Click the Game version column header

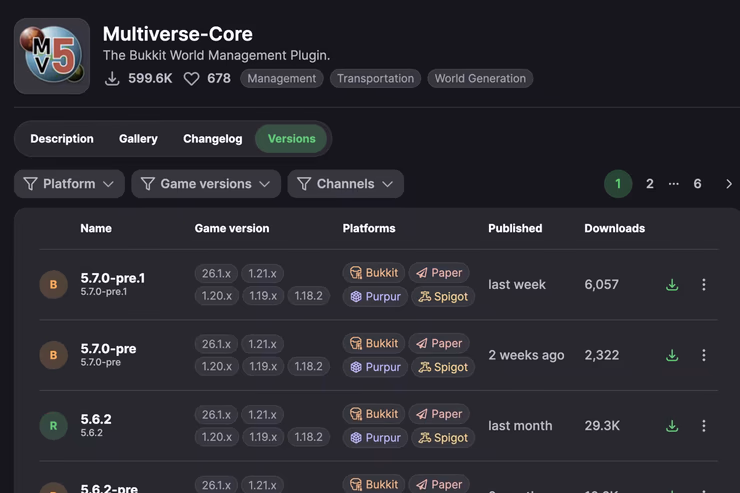click(232, 228)
